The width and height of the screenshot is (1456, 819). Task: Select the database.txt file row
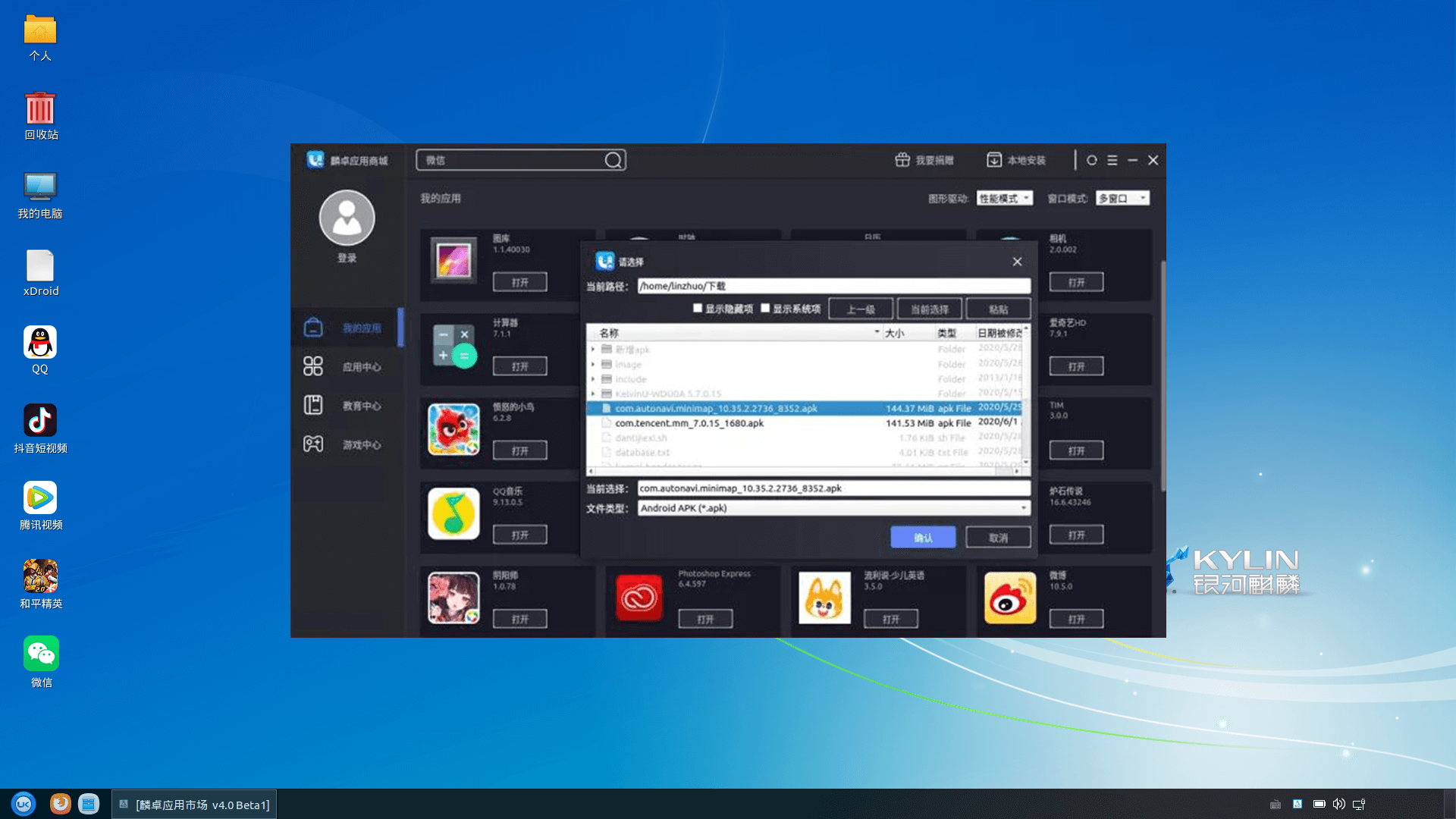coord(805,453)
